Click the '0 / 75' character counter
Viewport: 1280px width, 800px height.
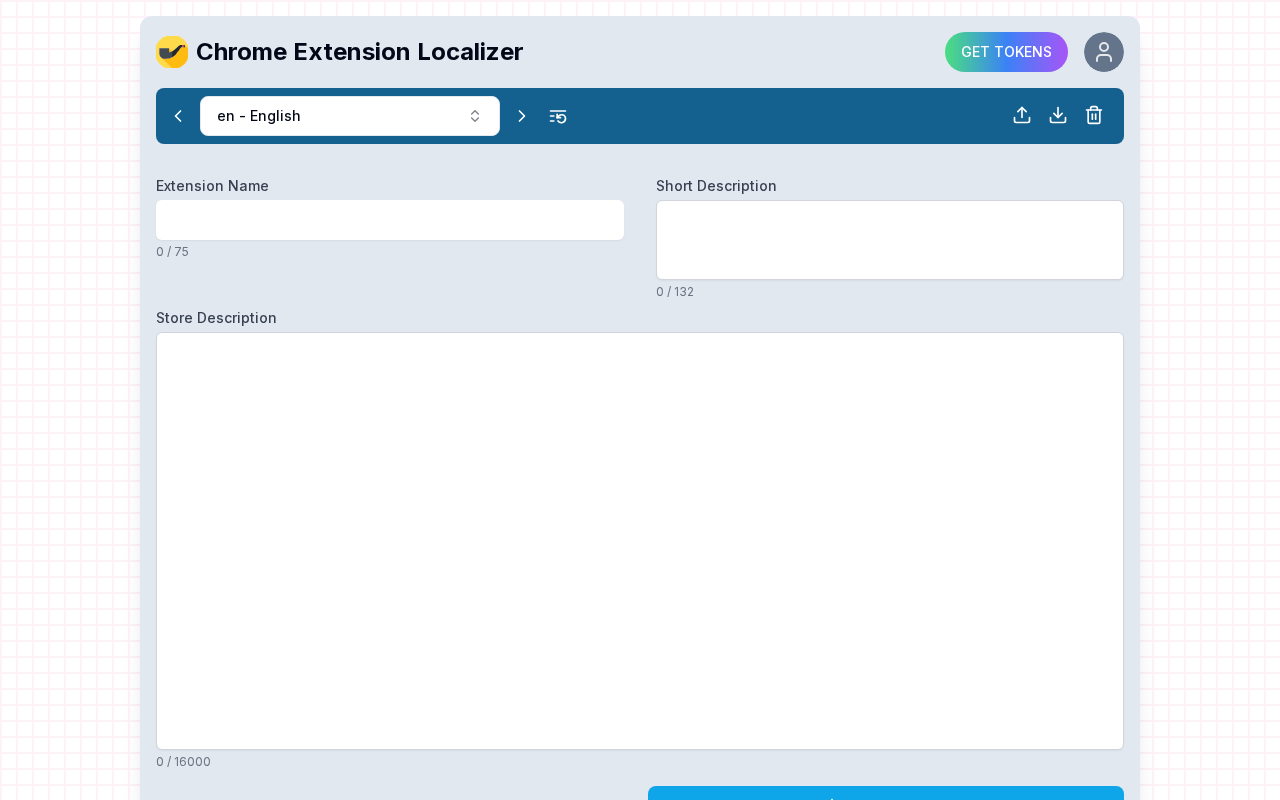(x=172, y=252)
